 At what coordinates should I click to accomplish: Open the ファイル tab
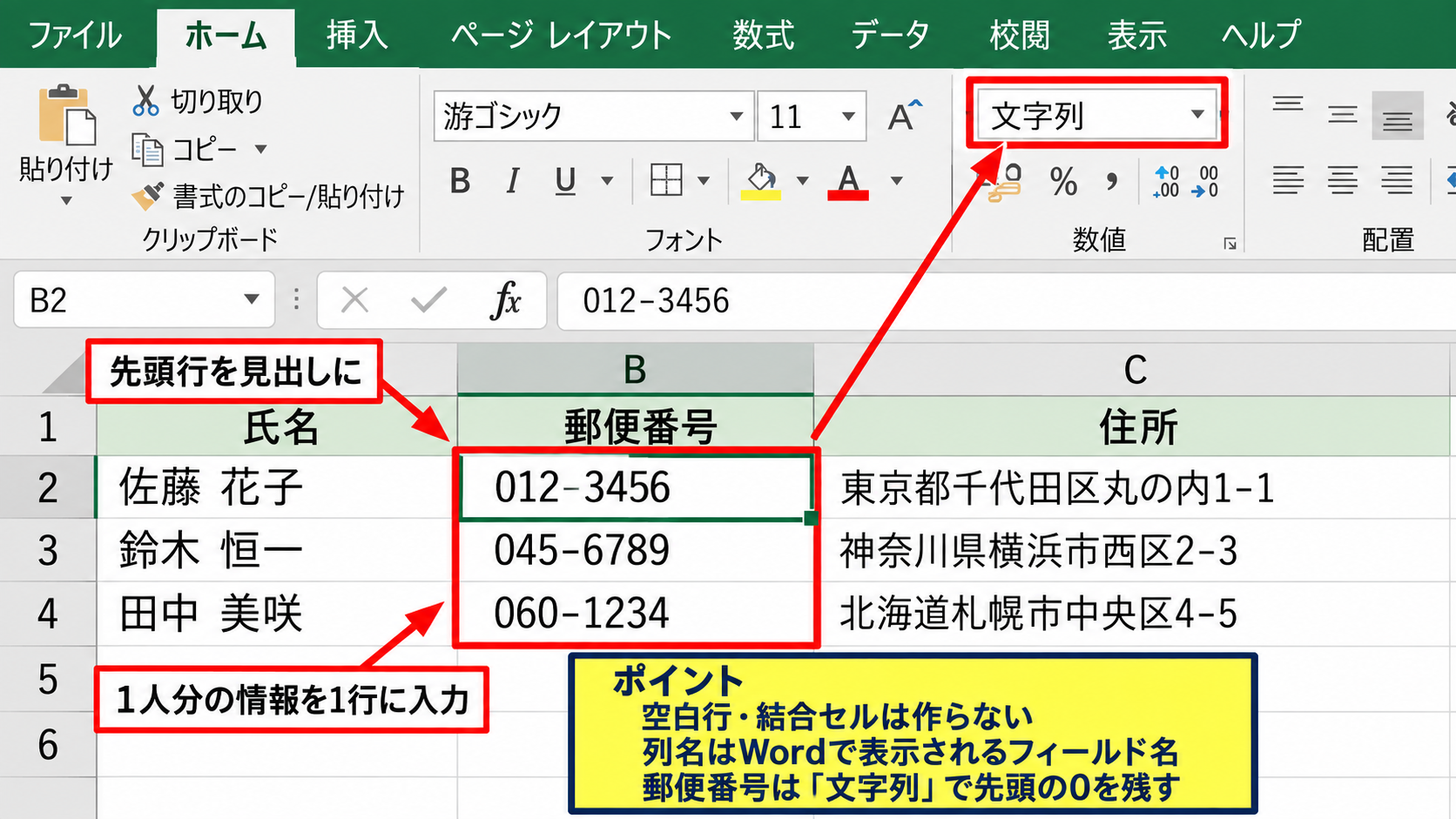click(75, 36)
